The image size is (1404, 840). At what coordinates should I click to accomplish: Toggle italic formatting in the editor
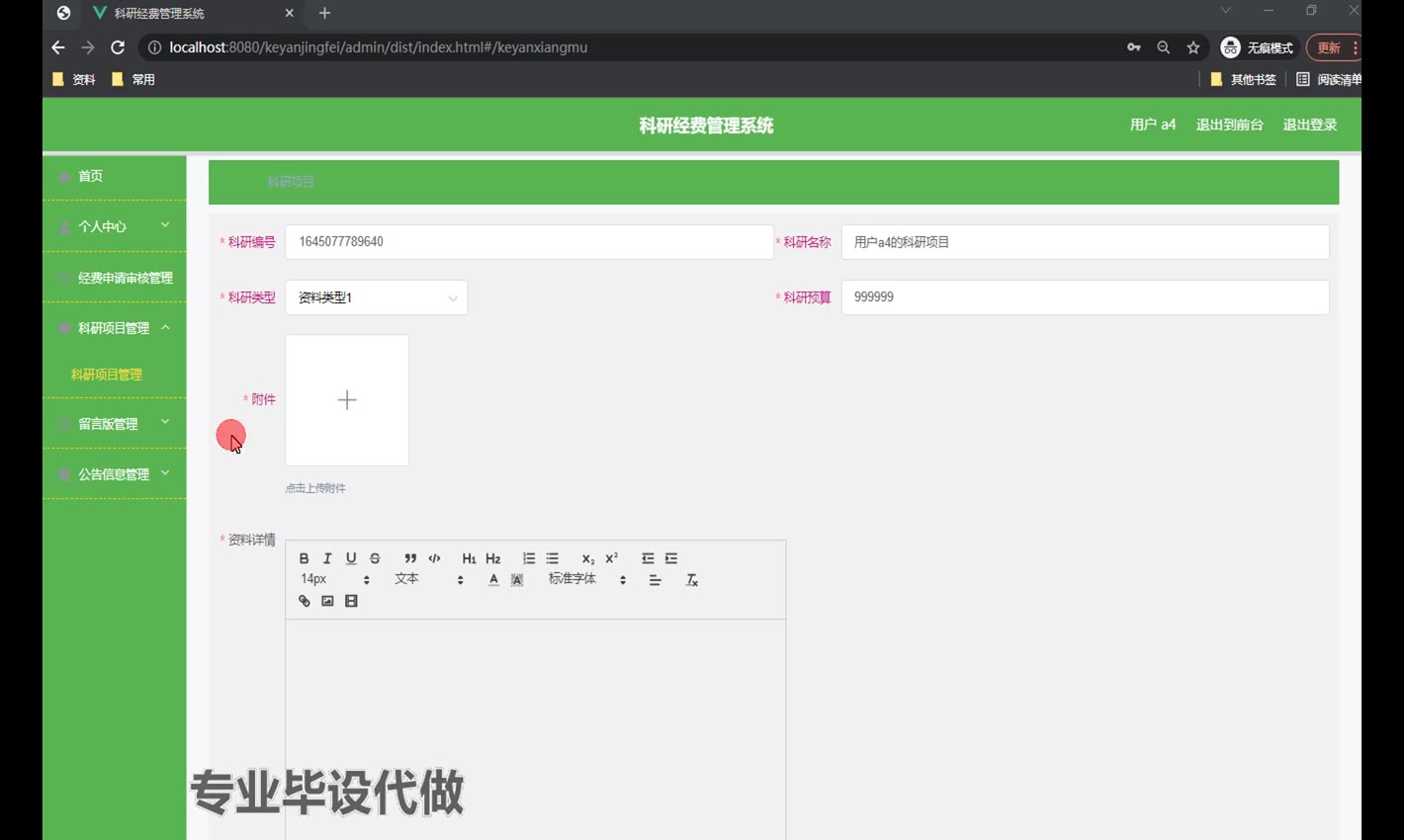327,558
